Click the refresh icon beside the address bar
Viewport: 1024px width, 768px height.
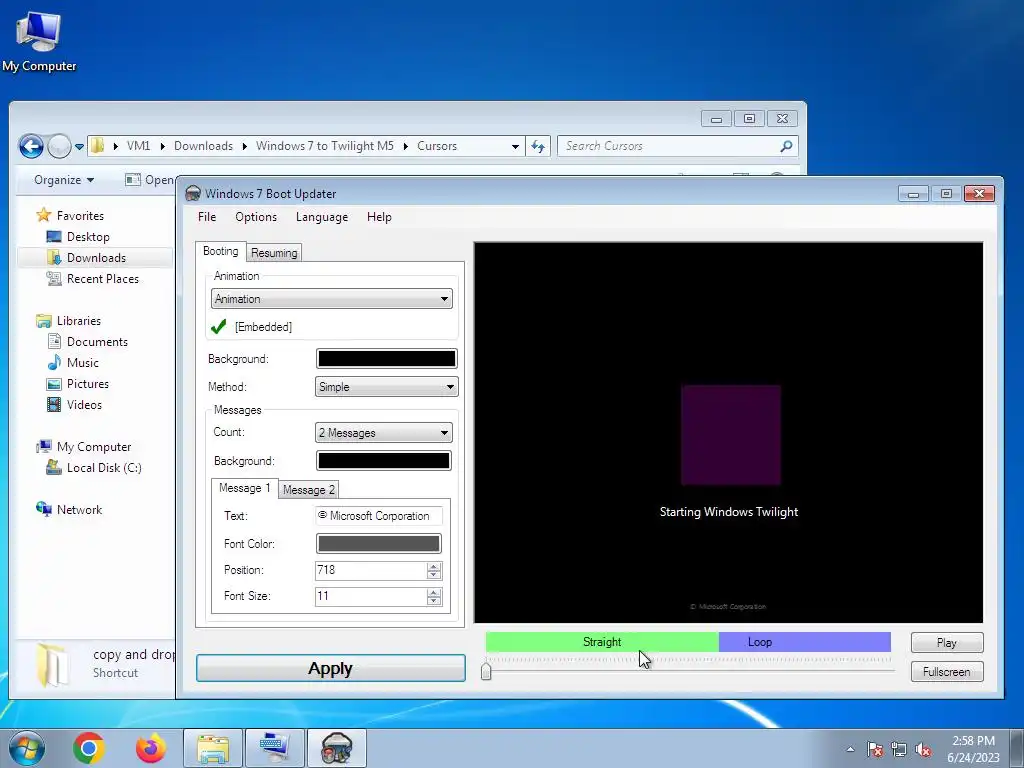[538, 146]
